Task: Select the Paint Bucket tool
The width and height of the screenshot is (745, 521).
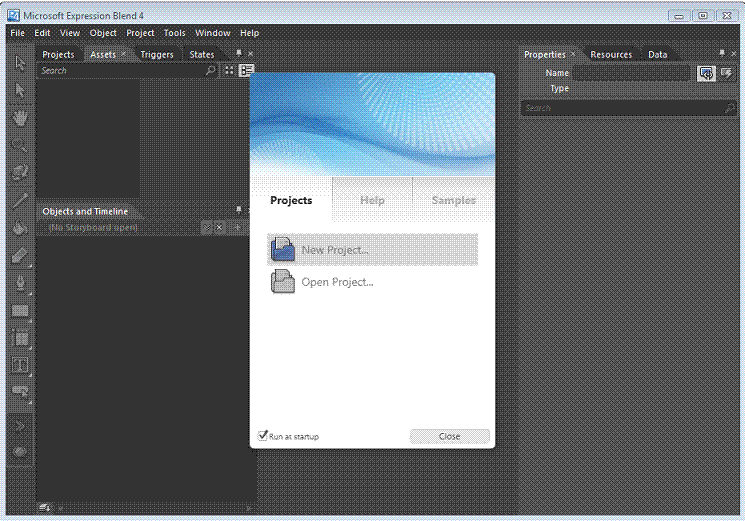Action: coord(20,227)
